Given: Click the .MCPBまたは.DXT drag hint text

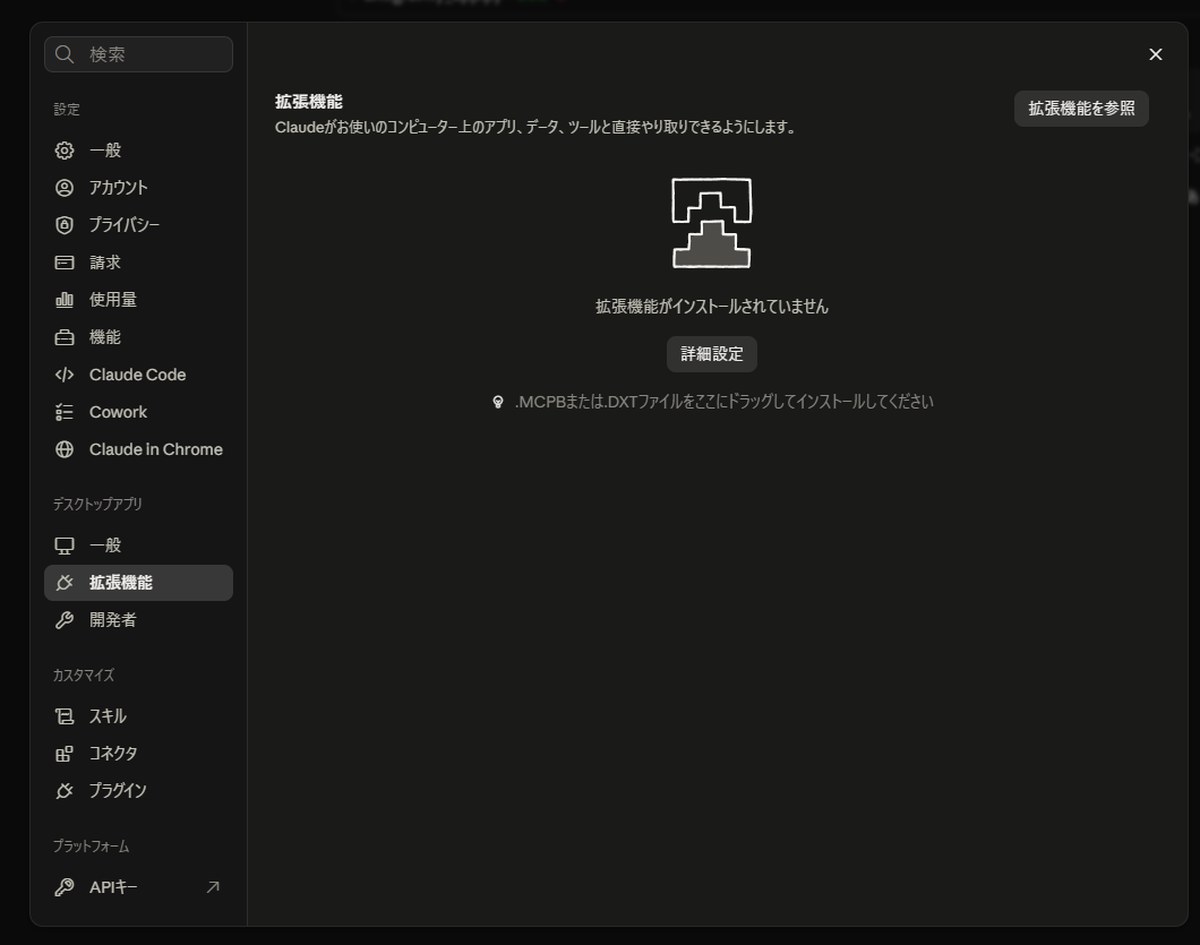Looking at the screenshot, I should [x=724, y=402].
